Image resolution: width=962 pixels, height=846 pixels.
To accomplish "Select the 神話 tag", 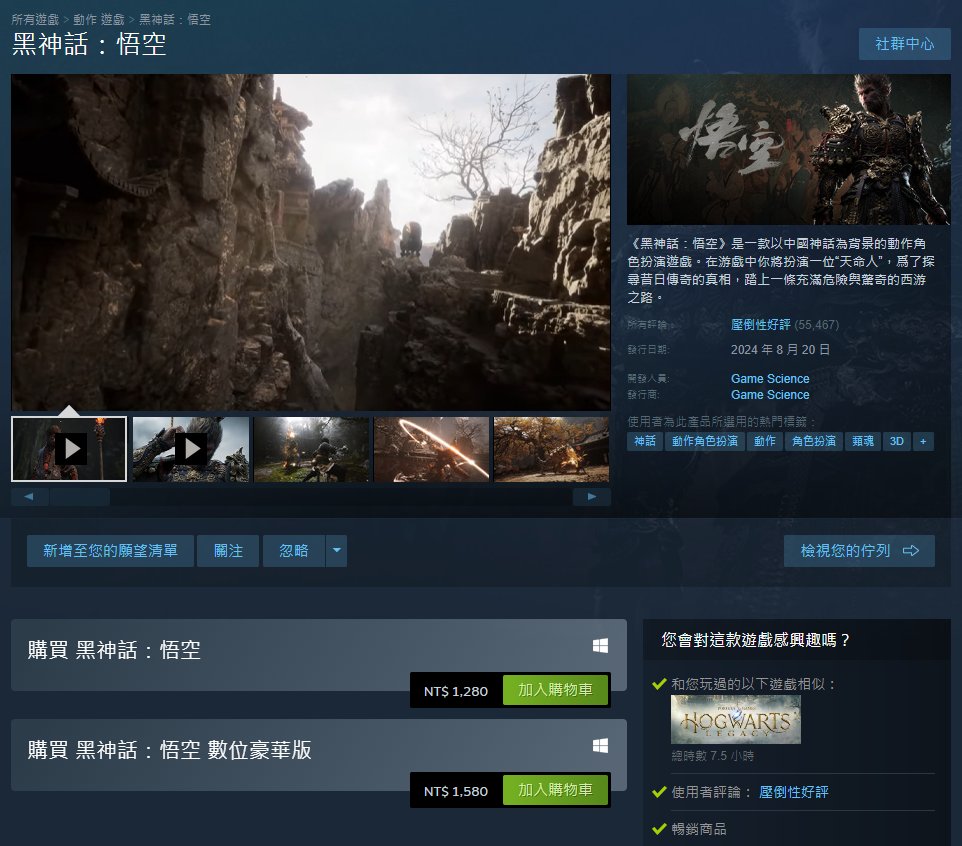I will coord(645,441).
